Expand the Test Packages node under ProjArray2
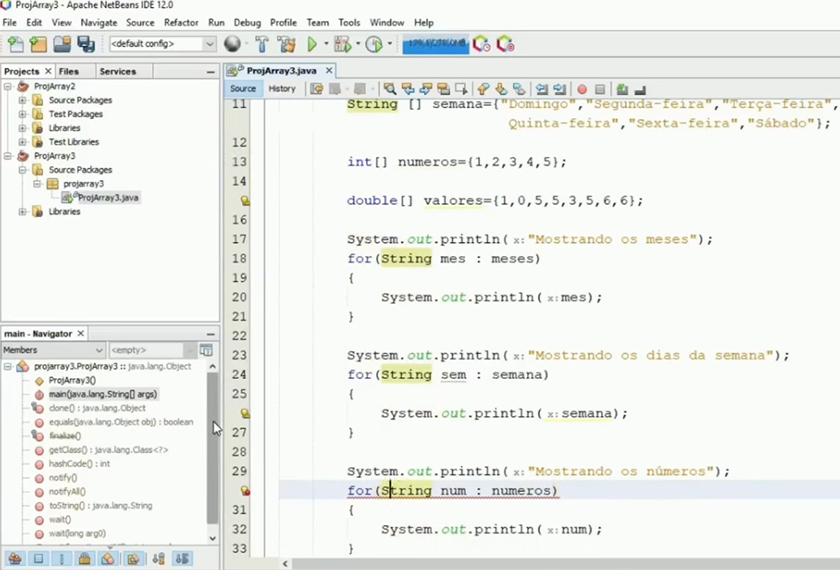Image resolution: width=840 pixels, height=570 pixels. 22,114
